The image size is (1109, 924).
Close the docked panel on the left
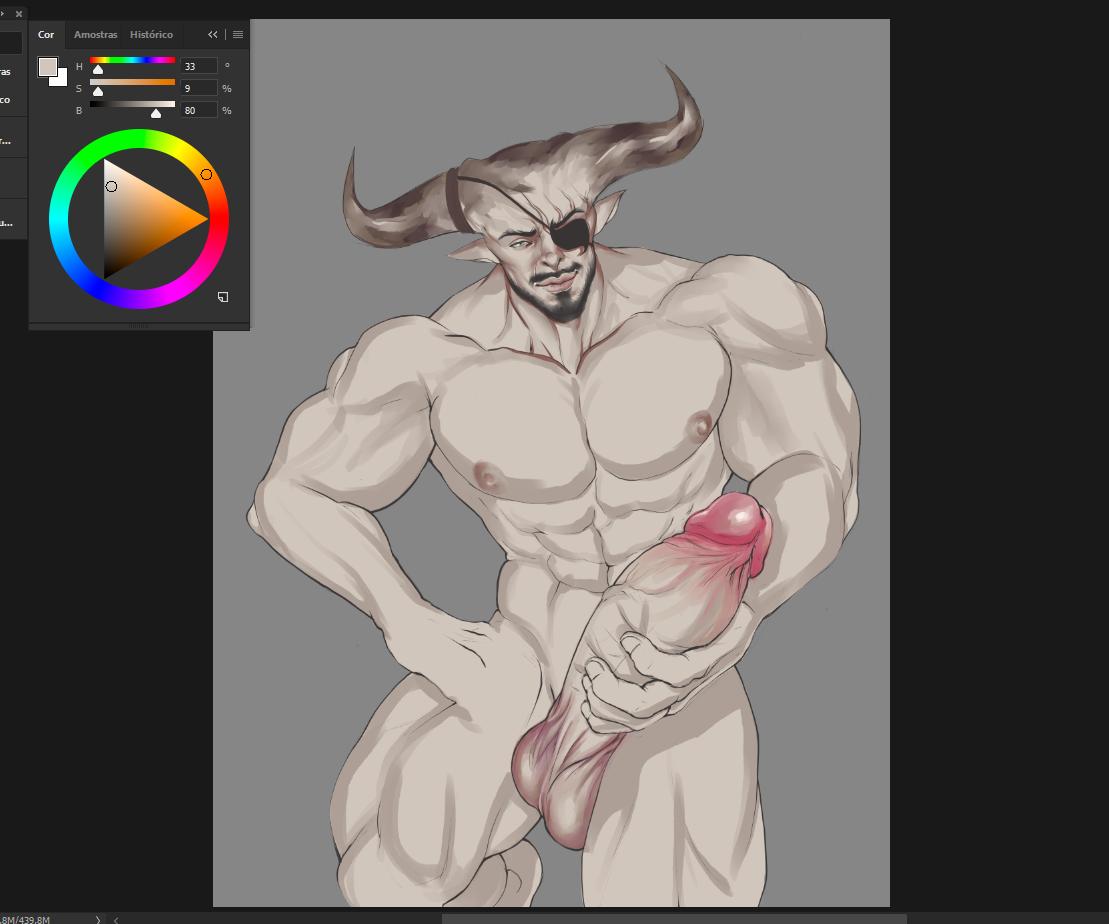[x=18, y=14]
